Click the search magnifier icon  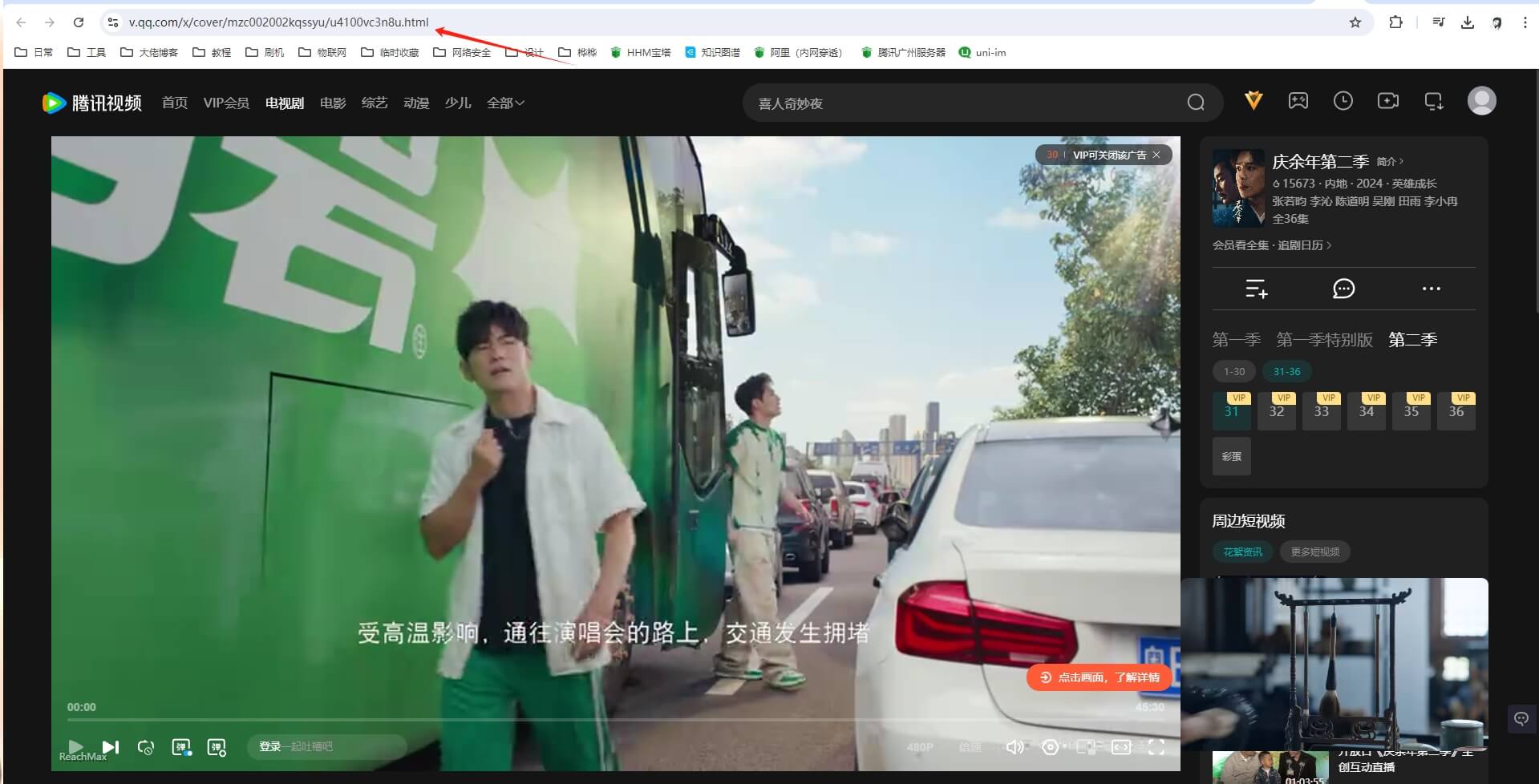click(x=1196, y=103)
